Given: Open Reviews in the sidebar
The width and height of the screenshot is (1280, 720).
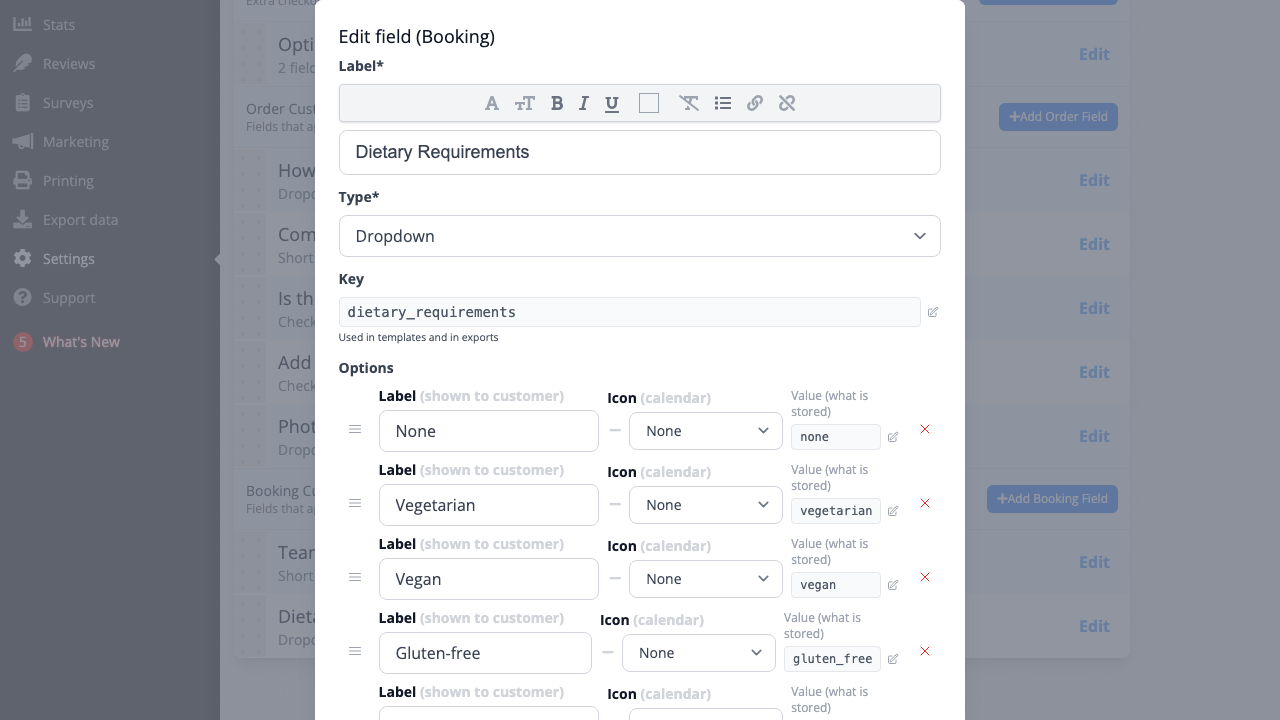Looking at the screenshot, I should click(69, 64).
